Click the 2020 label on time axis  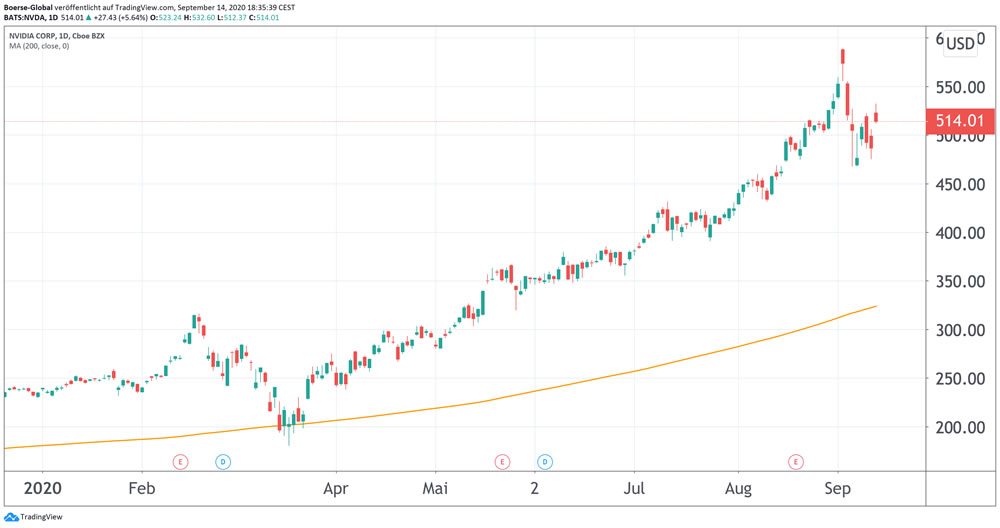point(43,488)
